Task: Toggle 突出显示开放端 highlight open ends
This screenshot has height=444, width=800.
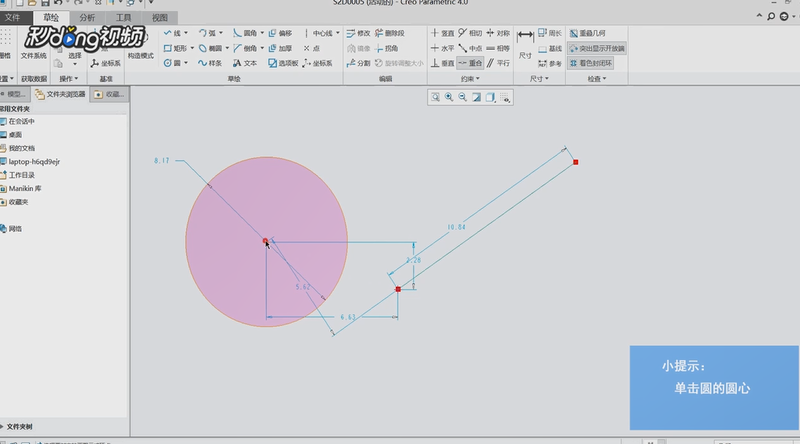Action: (596, 48)
